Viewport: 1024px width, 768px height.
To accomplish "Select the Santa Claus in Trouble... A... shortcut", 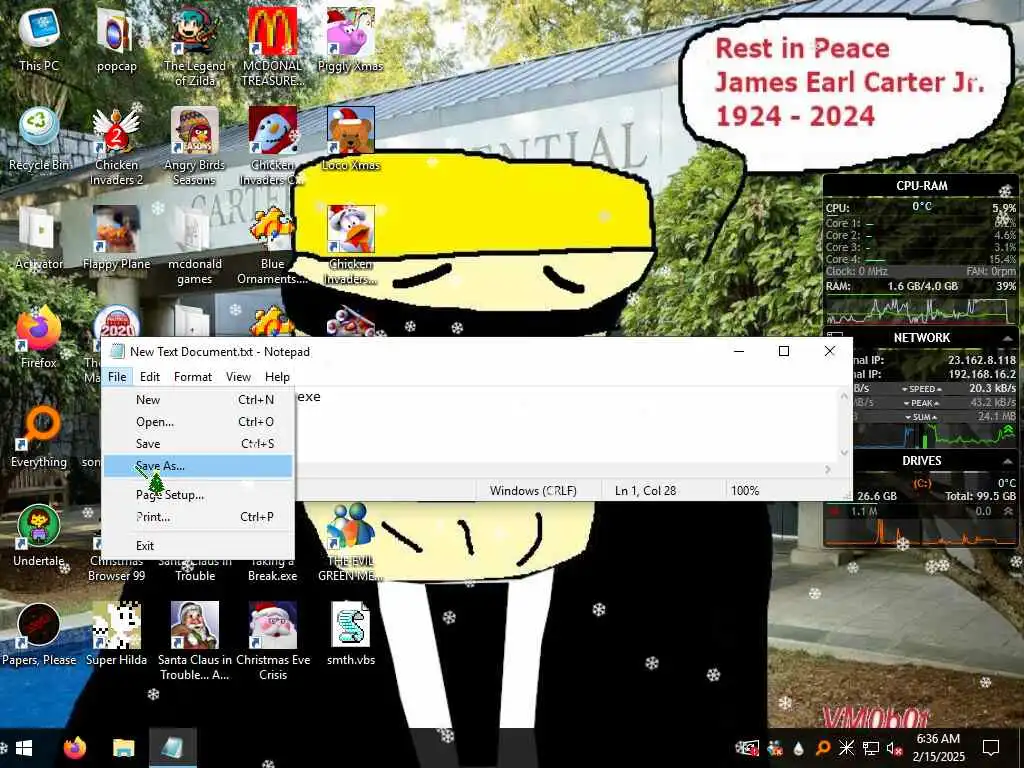I will coord(195,641).
